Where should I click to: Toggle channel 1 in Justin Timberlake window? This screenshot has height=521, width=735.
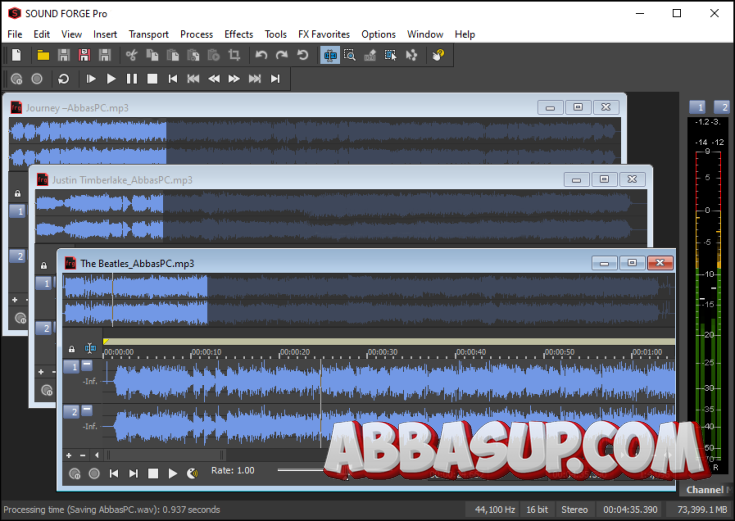[x=44, y=283]
